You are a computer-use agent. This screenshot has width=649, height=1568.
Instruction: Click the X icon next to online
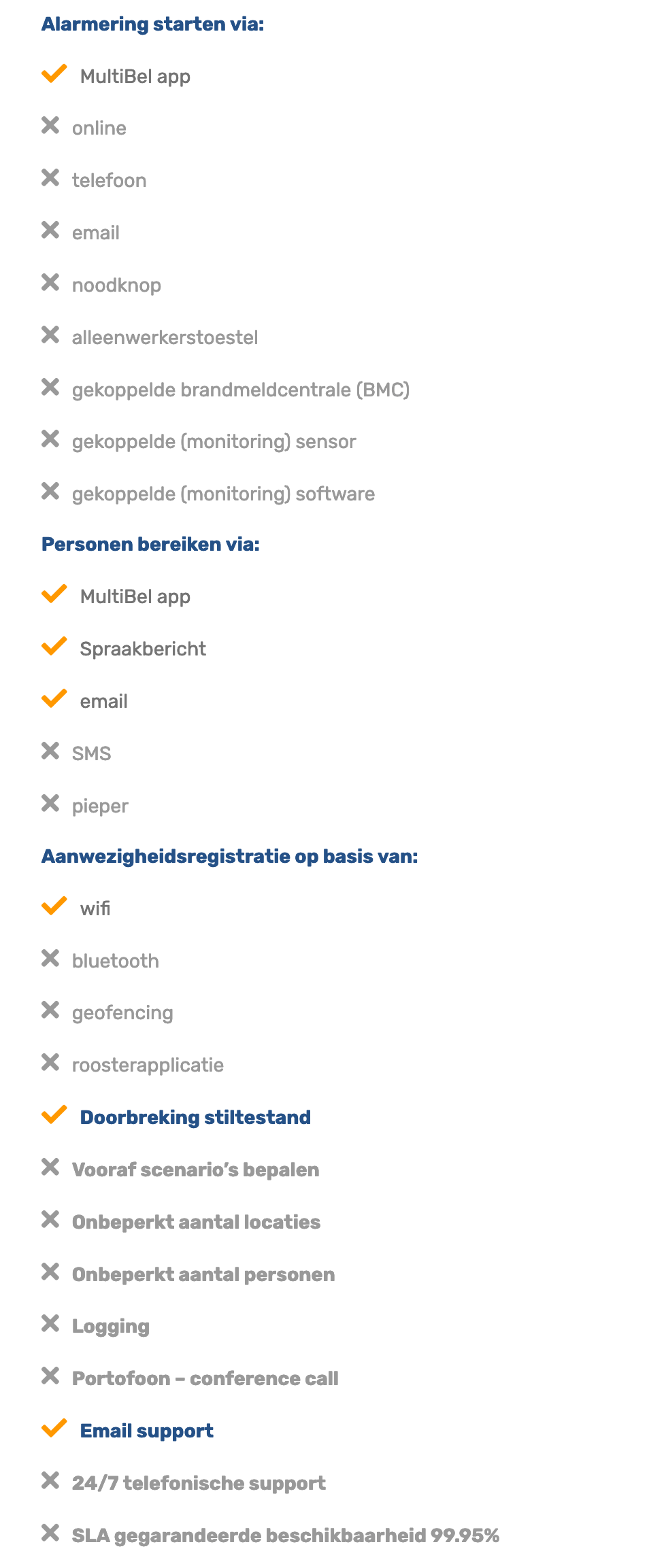50,126
